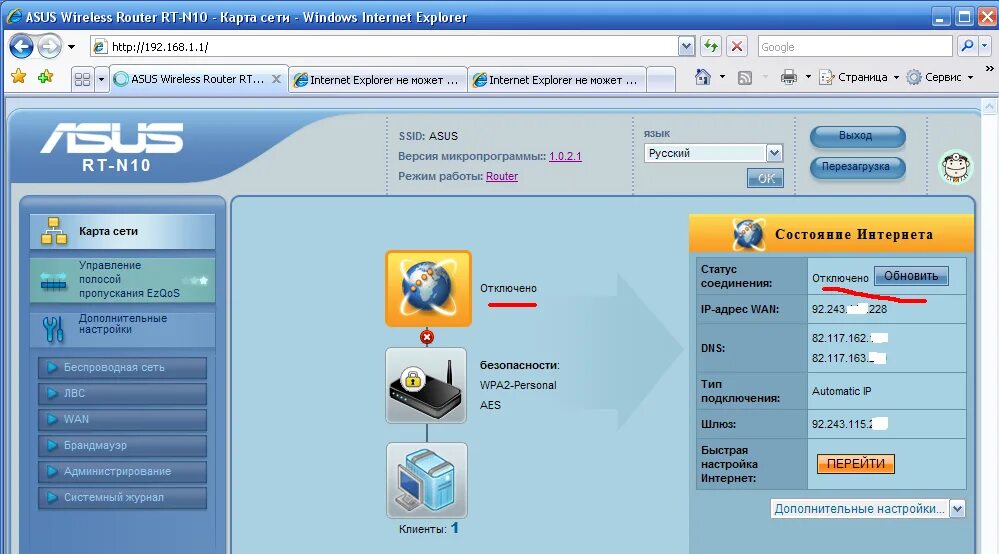Viewport: 999px width, 554px height.
Task: Click the Print icon
Action: pos(789,77)
